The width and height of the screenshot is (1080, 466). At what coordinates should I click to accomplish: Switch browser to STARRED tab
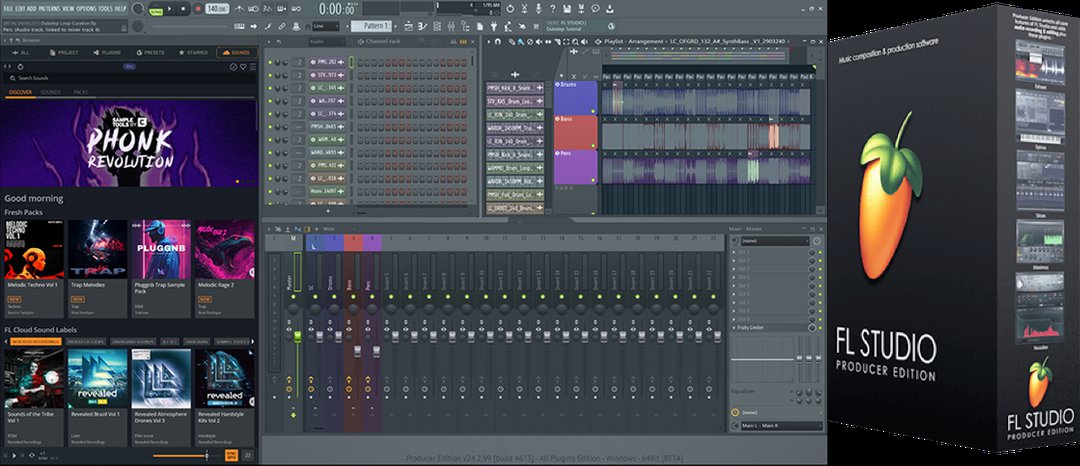click(194, 52)
